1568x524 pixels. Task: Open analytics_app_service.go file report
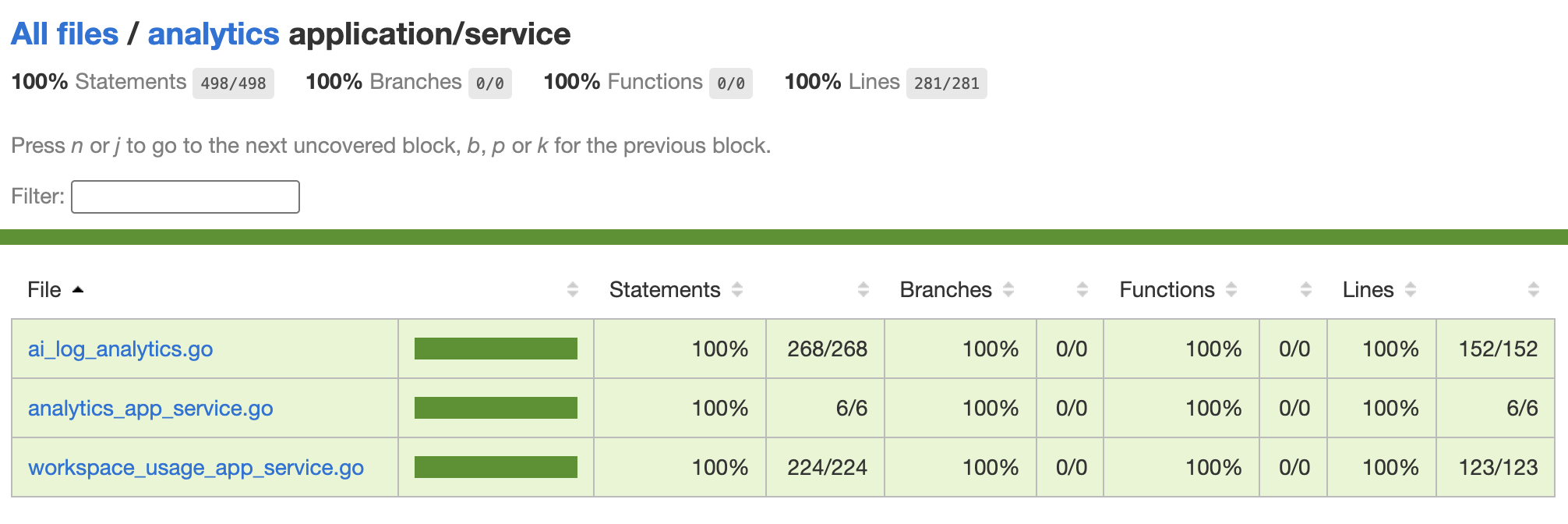pos(150,408)
